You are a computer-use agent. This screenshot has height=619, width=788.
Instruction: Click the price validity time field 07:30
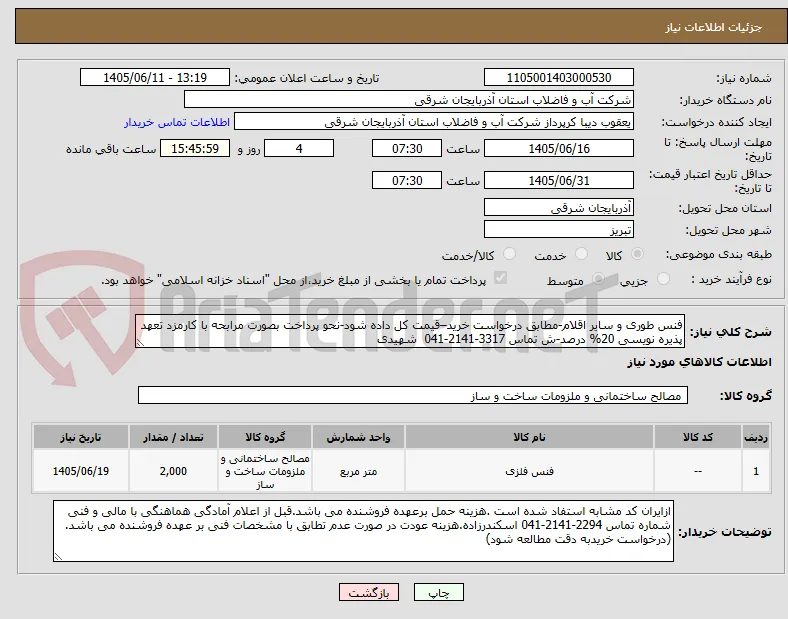[x=407, y=180]
